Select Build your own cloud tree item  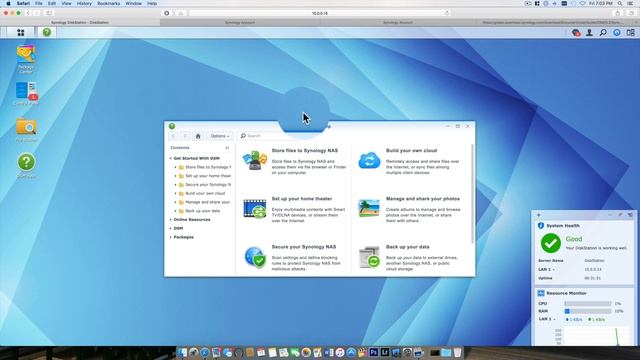[205, 193]
